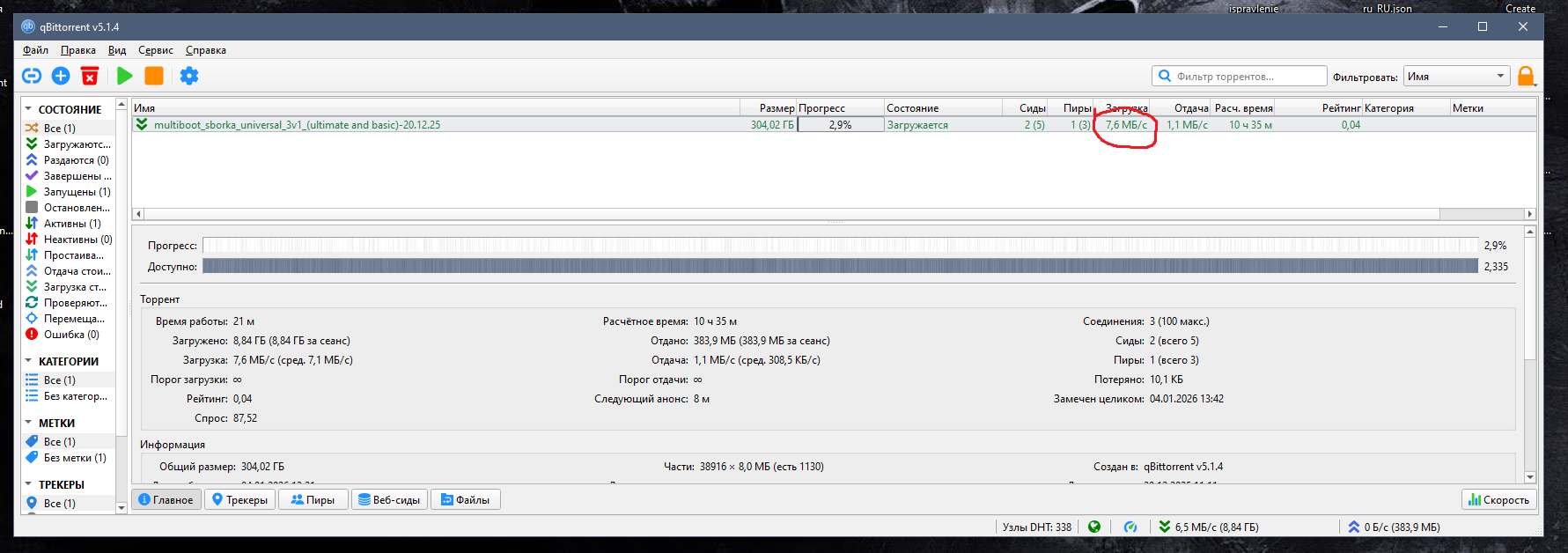Sort by the Категория column header
The height and width of the screenshot is (553, 1568).
pos(1406,108)
